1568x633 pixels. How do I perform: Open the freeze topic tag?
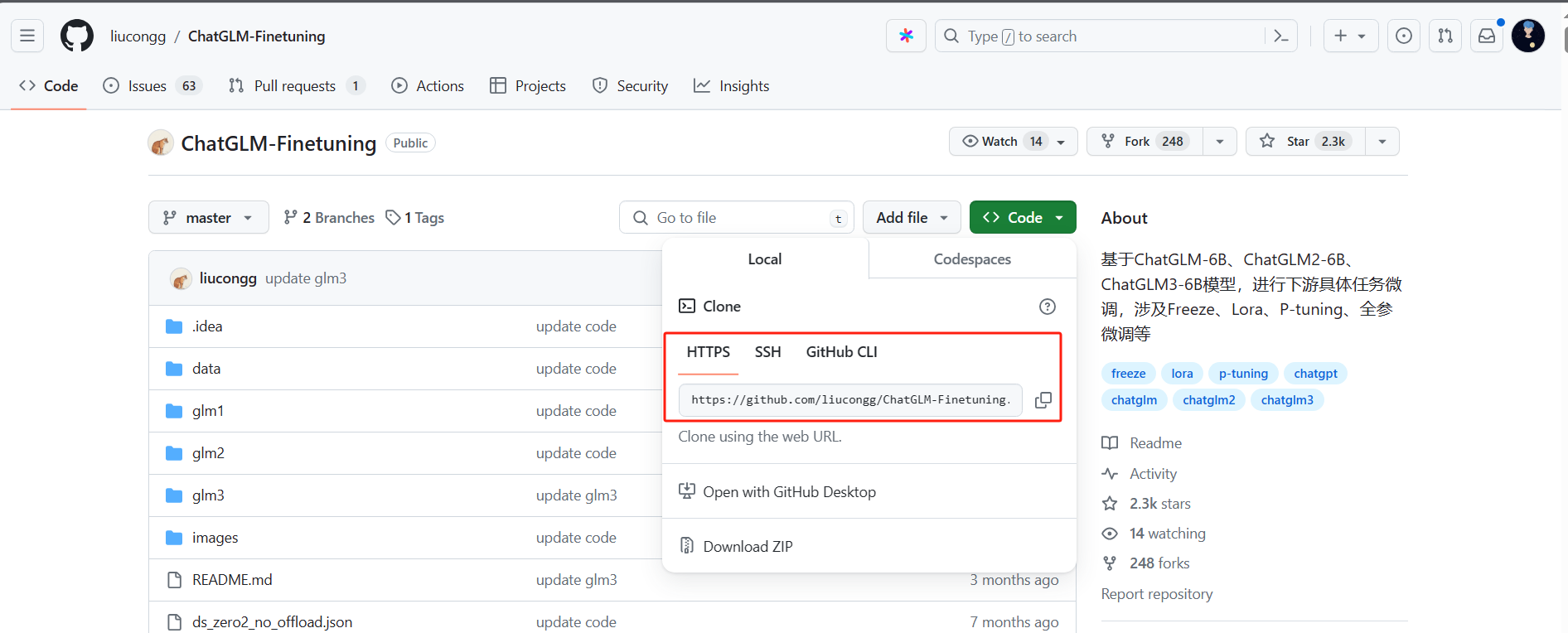tap(1128, 374)
